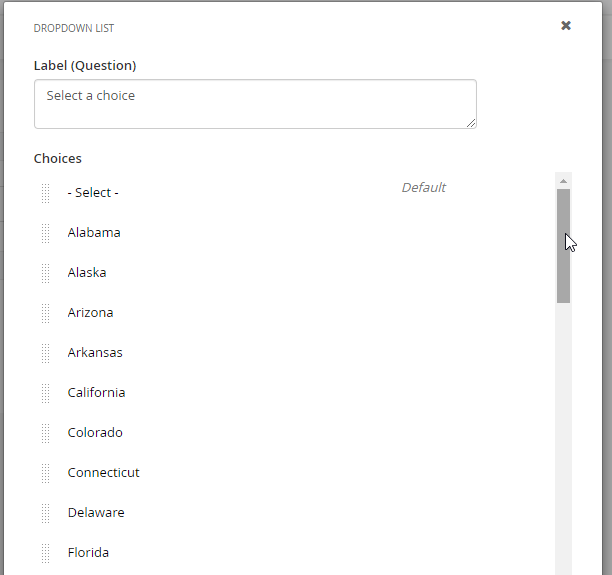This screenshot has width=612, height=575.
Task: Click the choices list scrollbar thumb
Action: tap(564, 245)
